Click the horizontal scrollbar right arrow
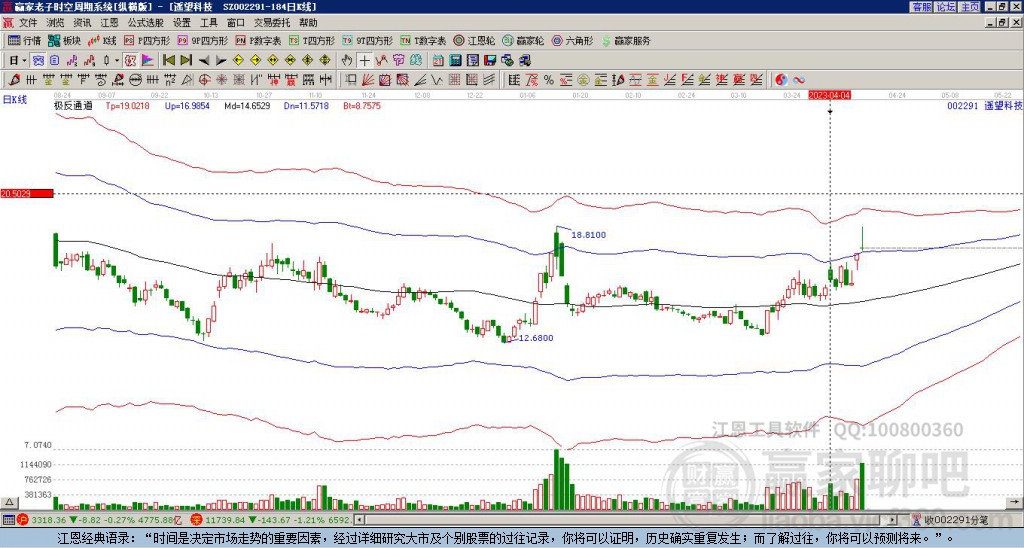Screen dimensions: 1024x548 pos(893,520)
